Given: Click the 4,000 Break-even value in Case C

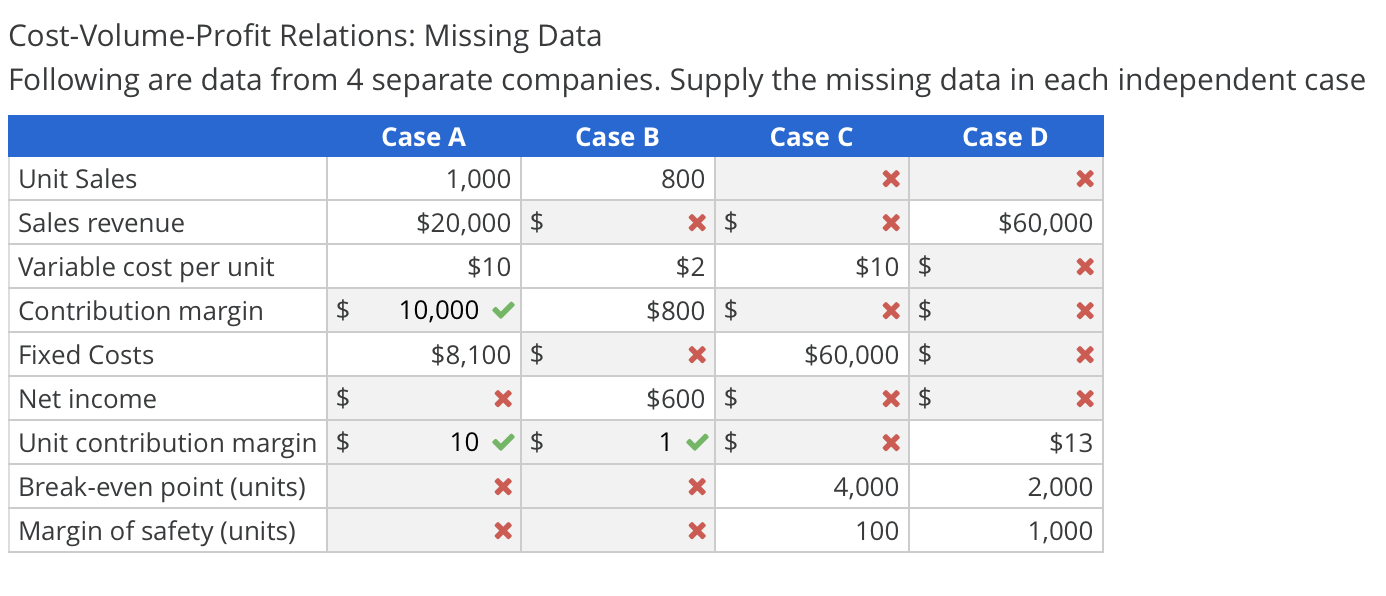Looking at the screenshot, I should [865, 487].
